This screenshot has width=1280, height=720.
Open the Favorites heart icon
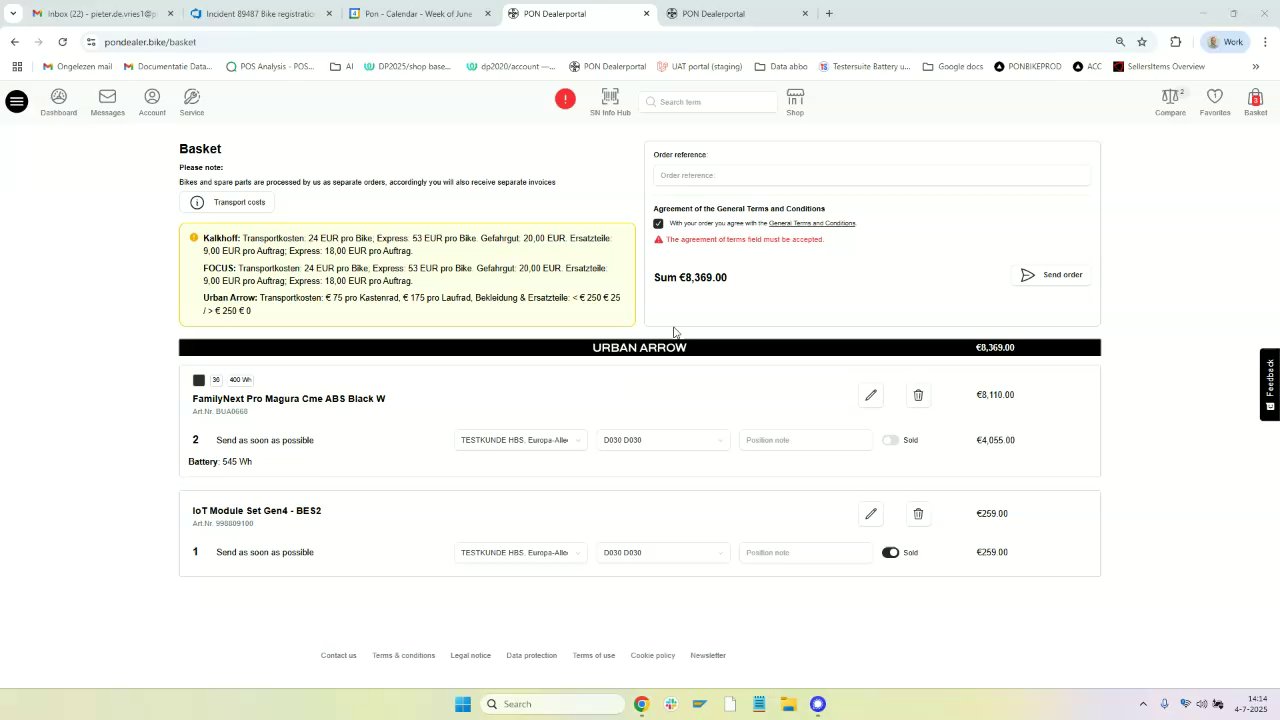click(1215, 102)
